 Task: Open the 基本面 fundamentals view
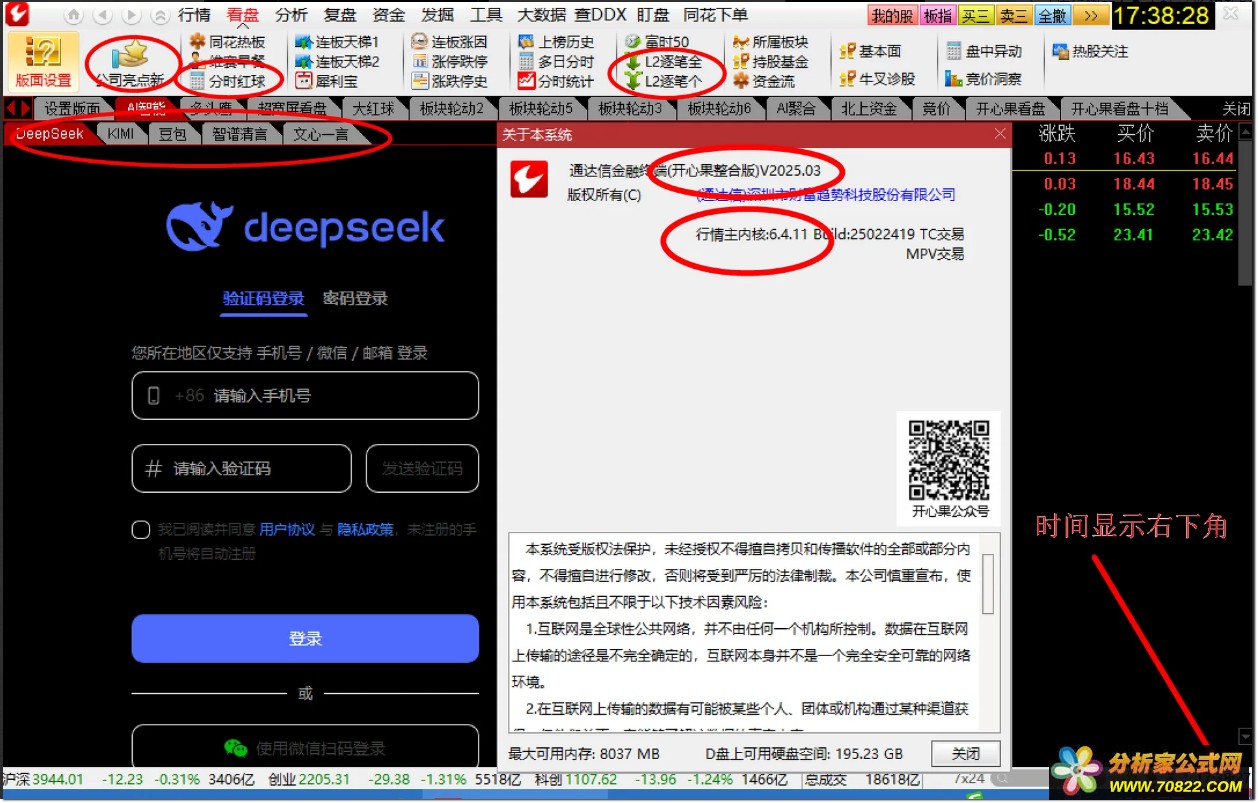pos(870,51)
